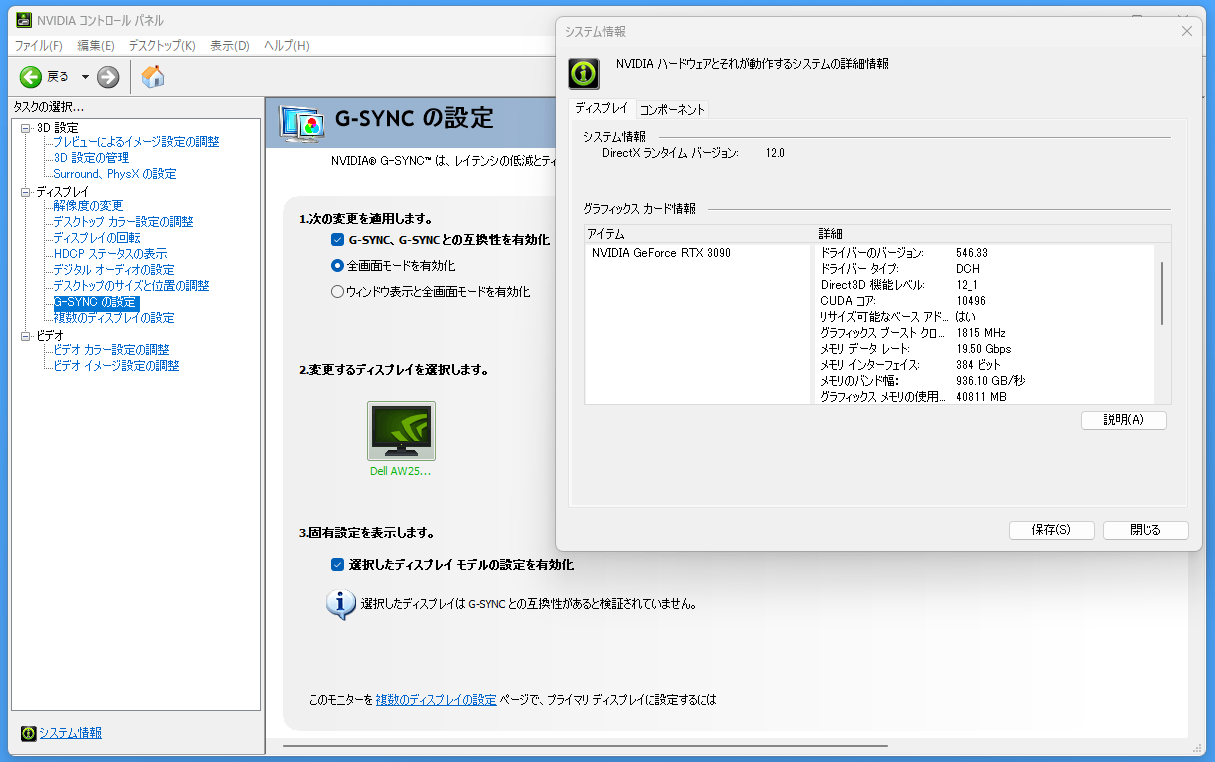Viewport: 1215px width, 762px height.
Task: Follow the 複数のディスプレイの設定 hyperlink
Action: coord(435,700)
